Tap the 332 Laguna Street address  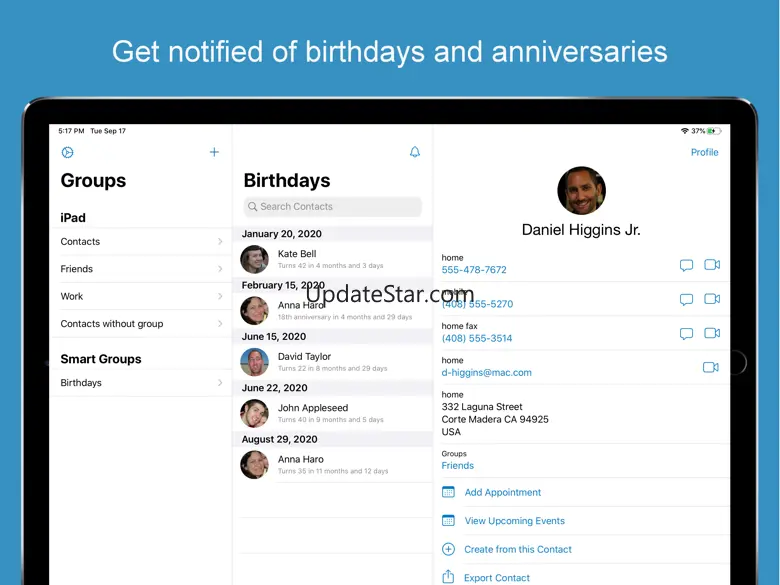[x=495, y=419]
